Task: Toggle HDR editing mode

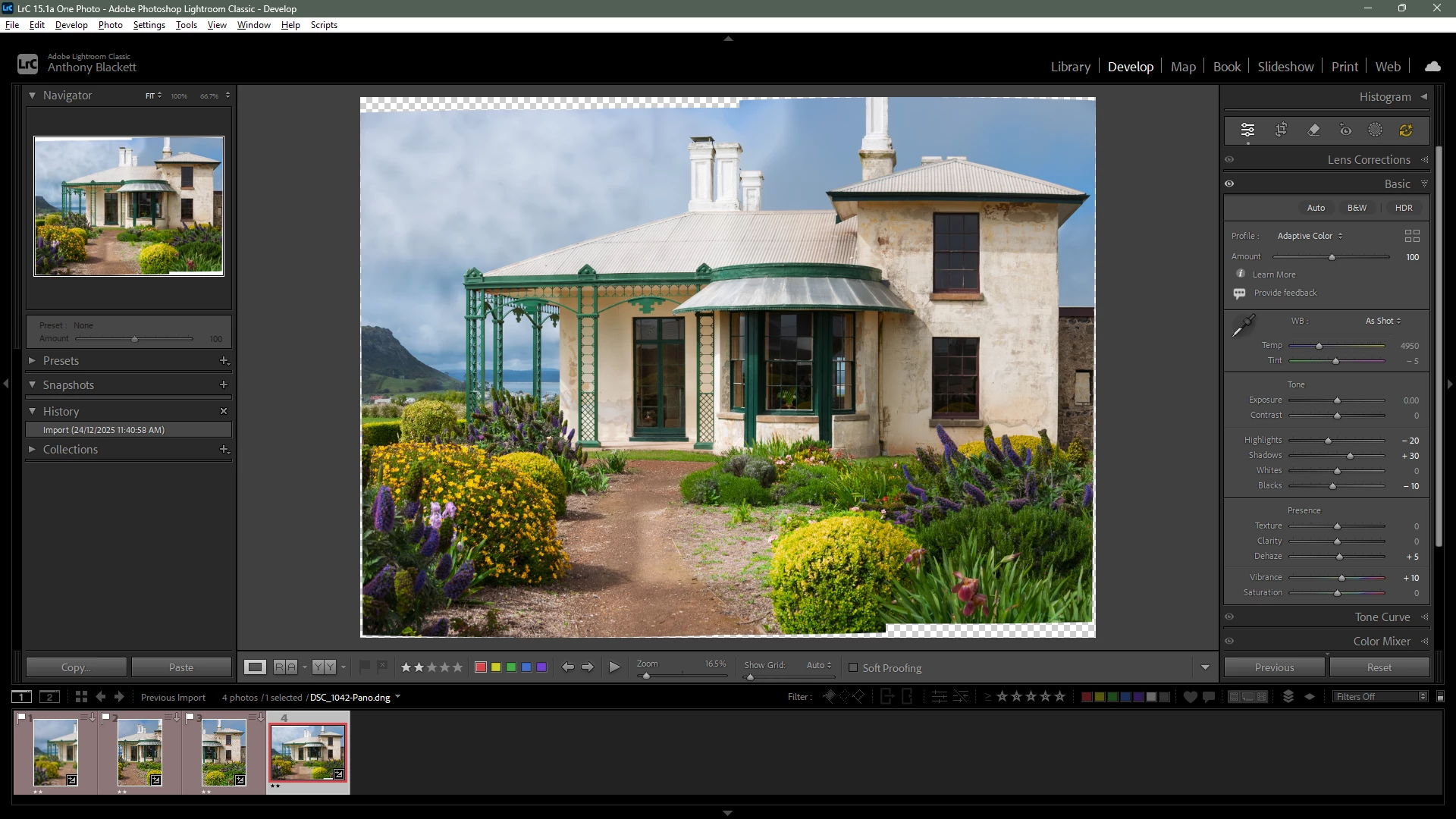Action: point(1404,208)
